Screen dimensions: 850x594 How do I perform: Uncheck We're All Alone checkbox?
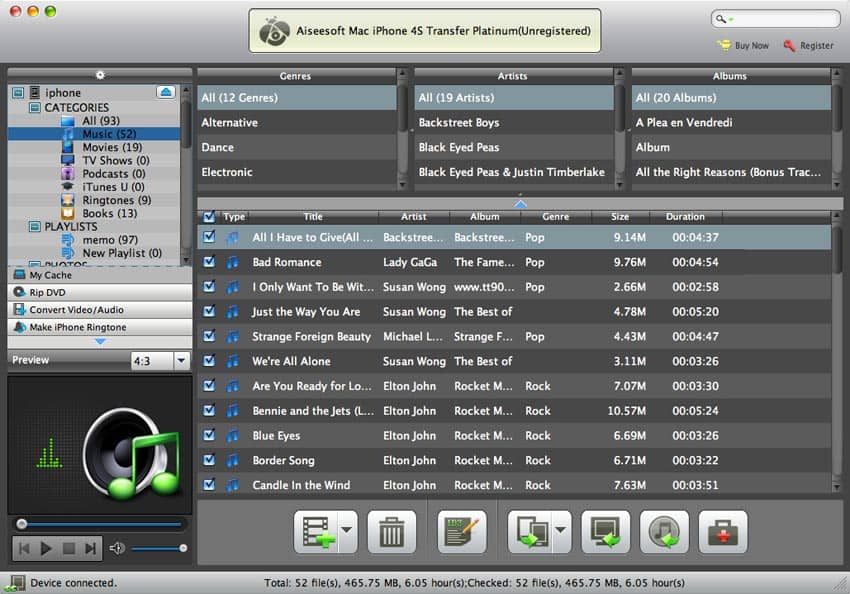tap(209, 360)
